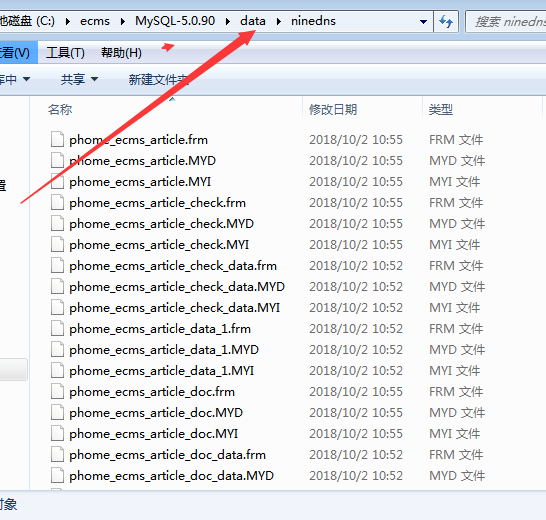
Task: Select file icon of phome_ecms_article.frm
Action: point(57,140)
